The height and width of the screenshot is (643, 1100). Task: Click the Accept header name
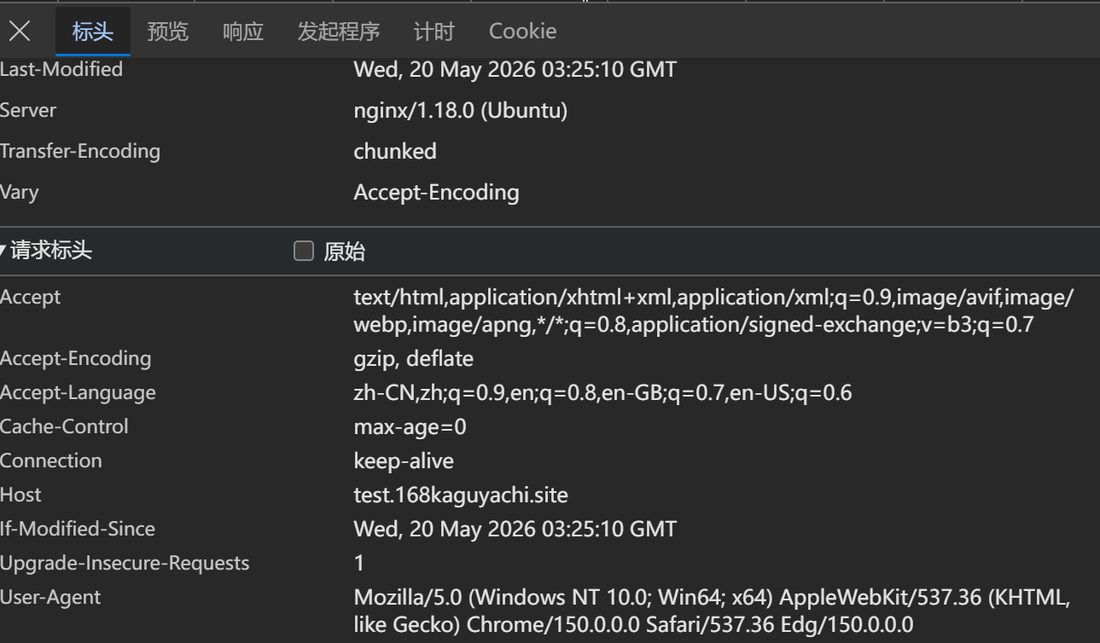[x=30, y=297]
